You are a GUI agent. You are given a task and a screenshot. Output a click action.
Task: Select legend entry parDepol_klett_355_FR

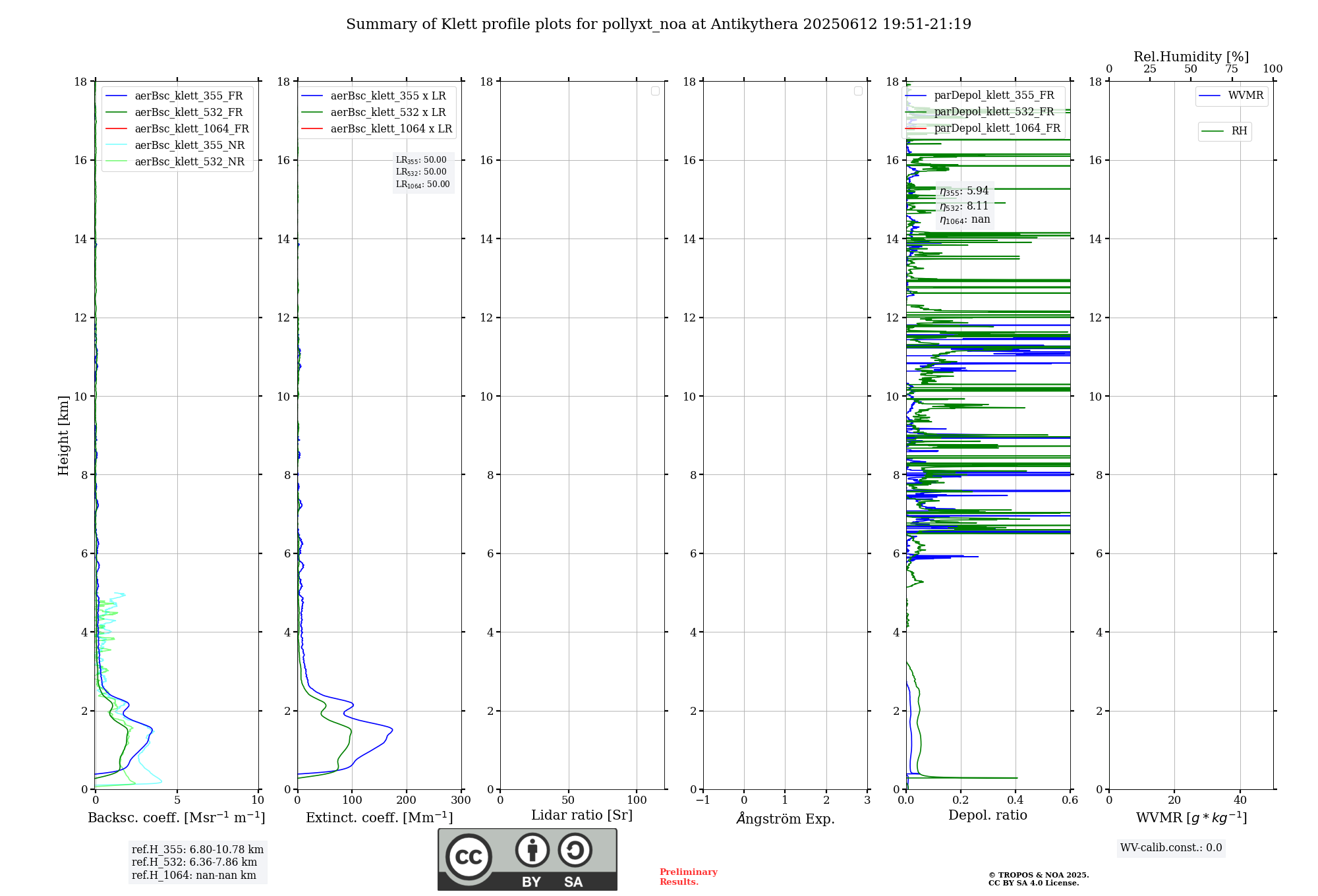[981, 96]
